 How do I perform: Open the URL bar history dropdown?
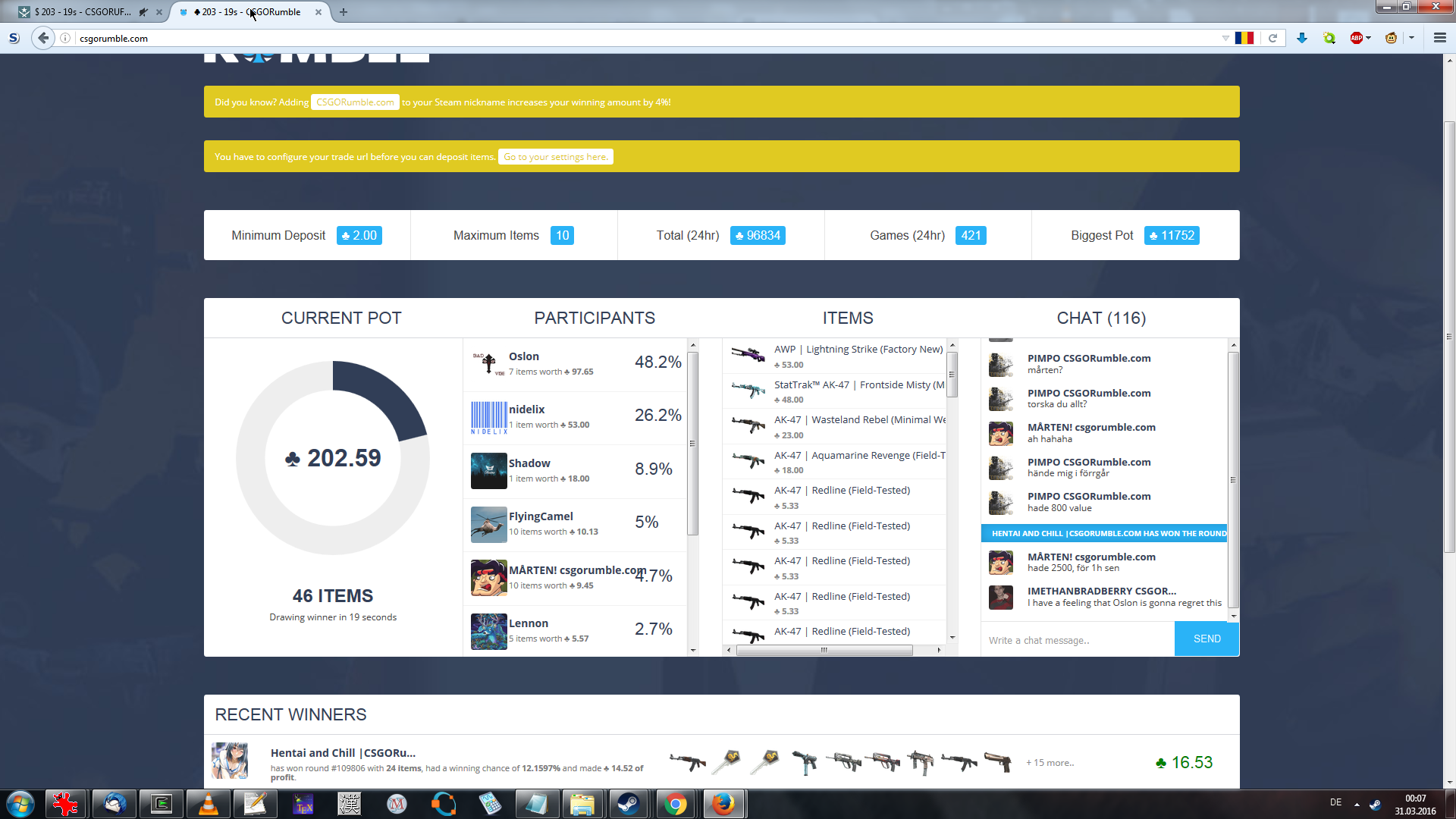point(1225,38)
